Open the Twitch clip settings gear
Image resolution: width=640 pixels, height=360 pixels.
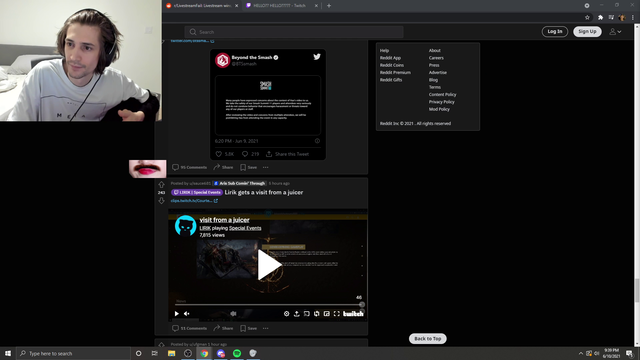pos(287,313)
